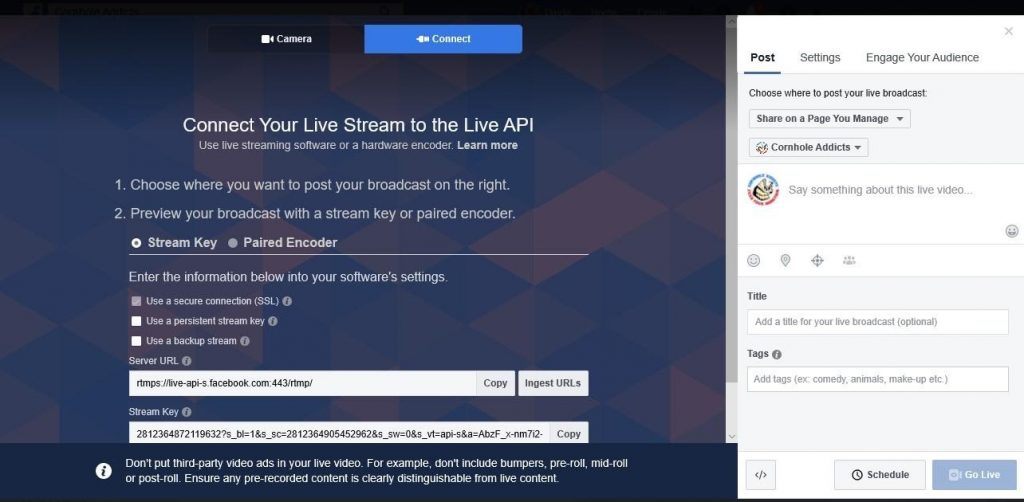Image resolution: width=1024 pixels, height=502 pixels.
Task: Click the live broadcast Title field
Action: tap(878, 322)
